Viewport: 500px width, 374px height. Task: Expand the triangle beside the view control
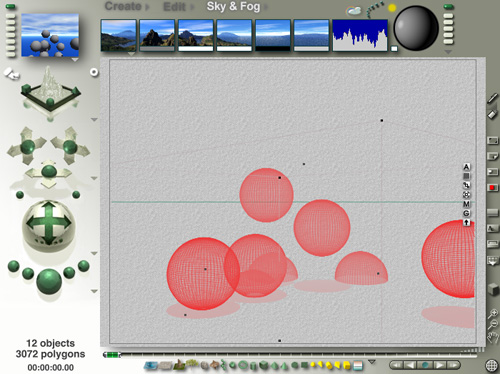(94, 119)
